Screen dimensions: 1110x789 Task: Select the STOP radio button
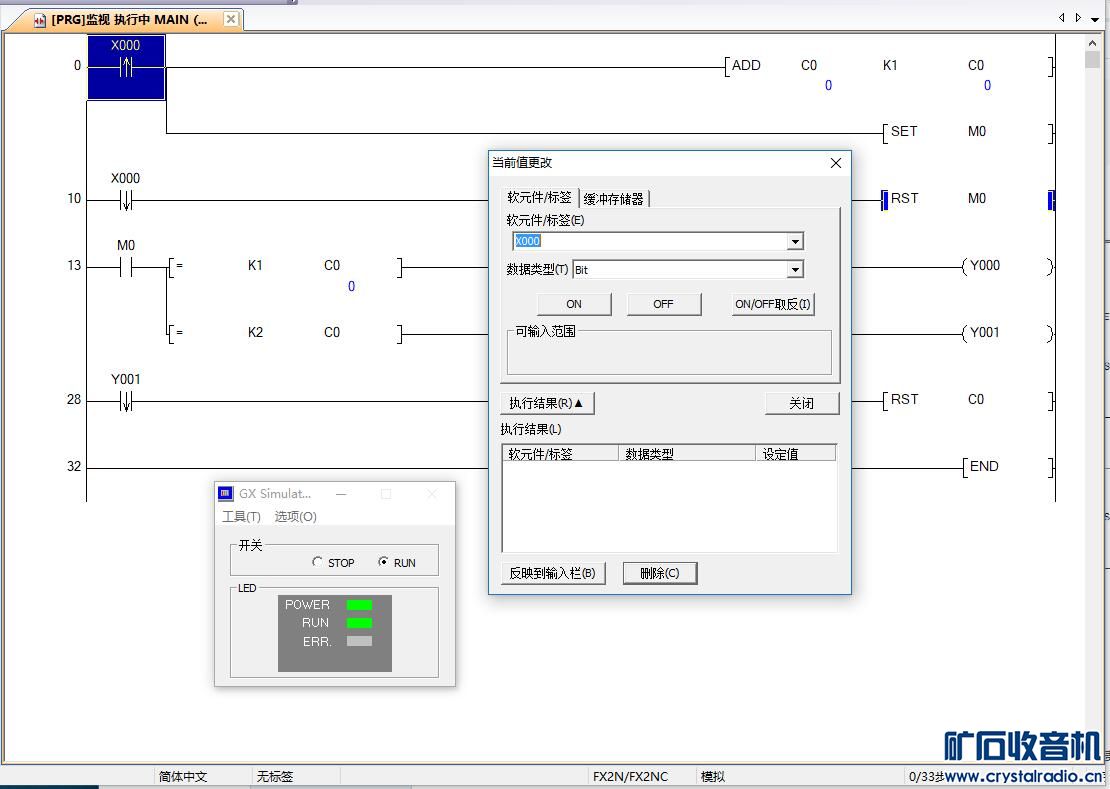(318, 562)
